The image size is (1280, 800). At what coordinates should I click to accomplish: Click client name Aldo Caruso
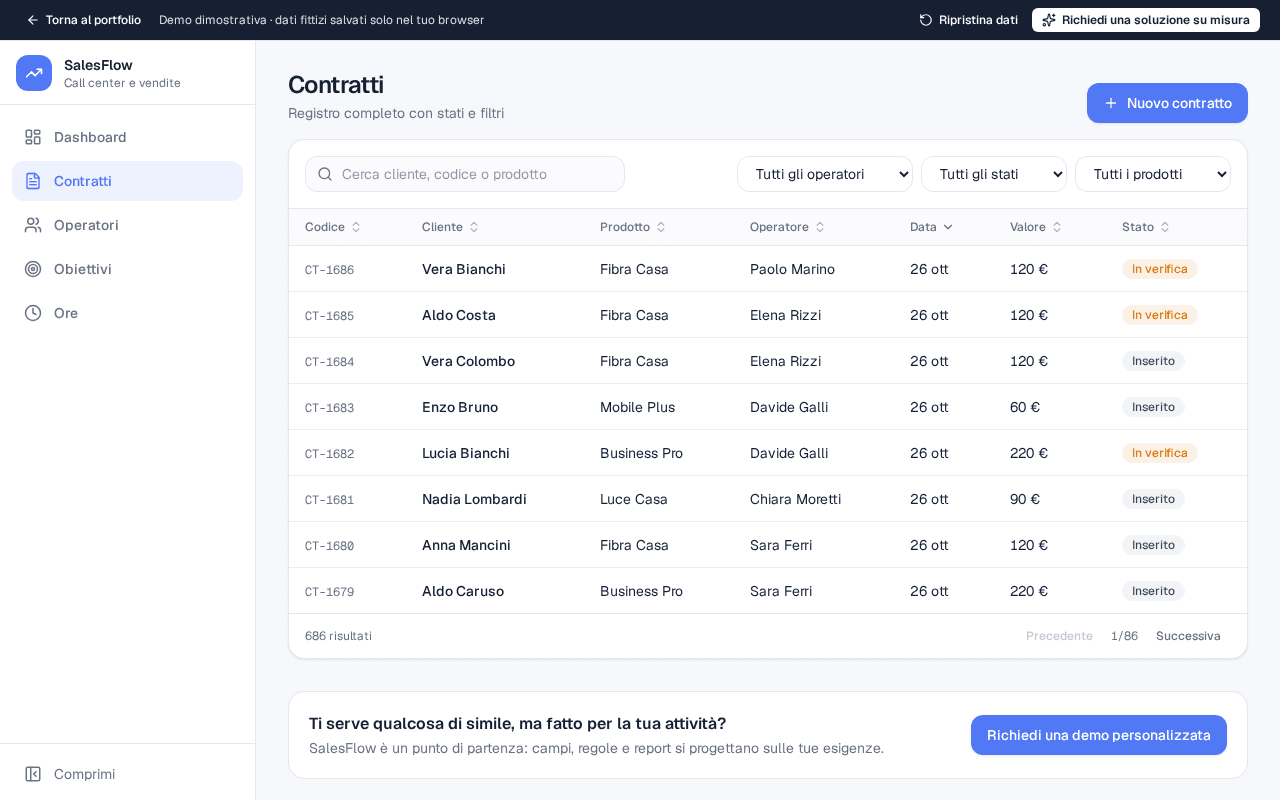click(463, 591)
